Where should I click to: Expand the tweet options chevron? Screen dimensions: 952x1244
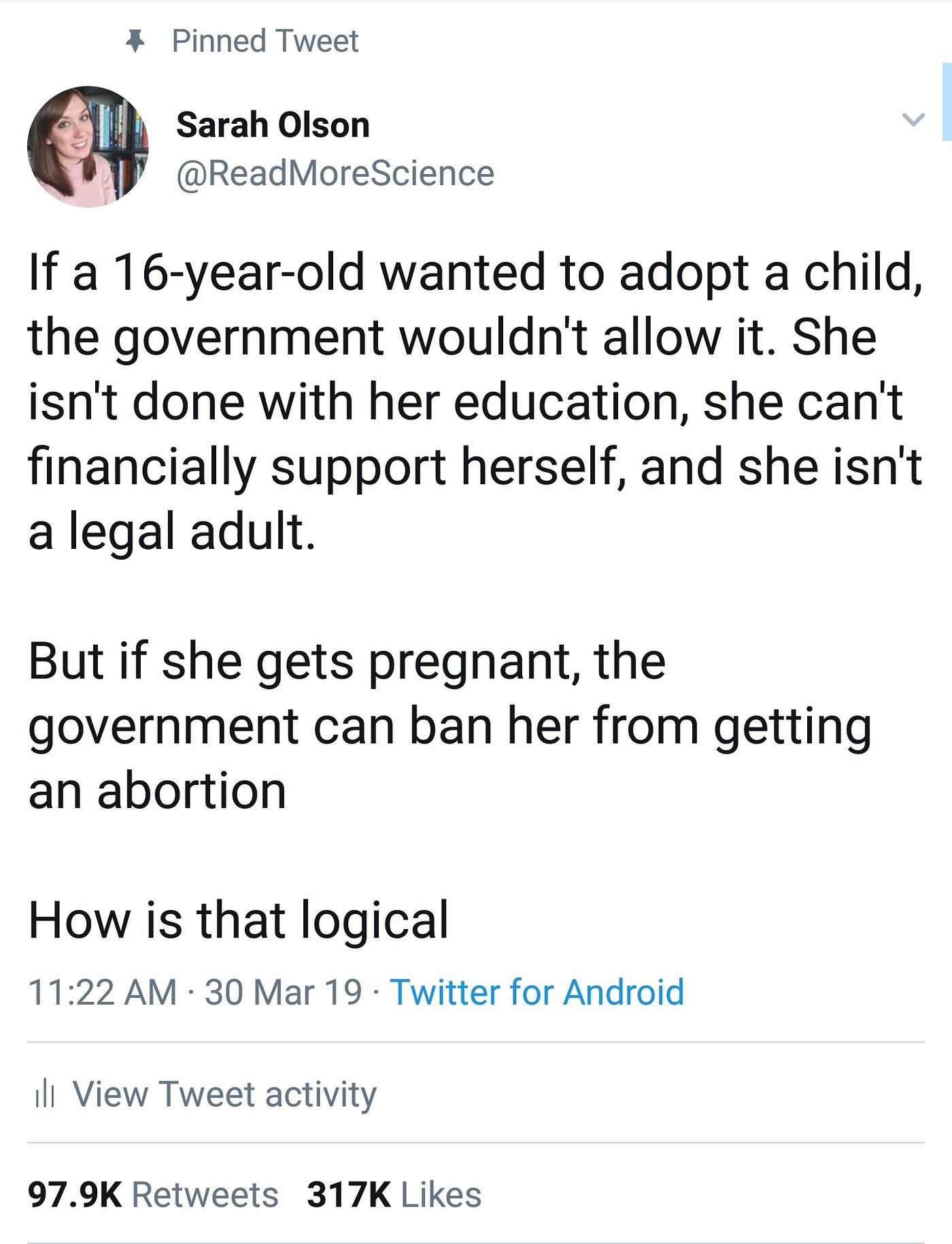[913, 120]
